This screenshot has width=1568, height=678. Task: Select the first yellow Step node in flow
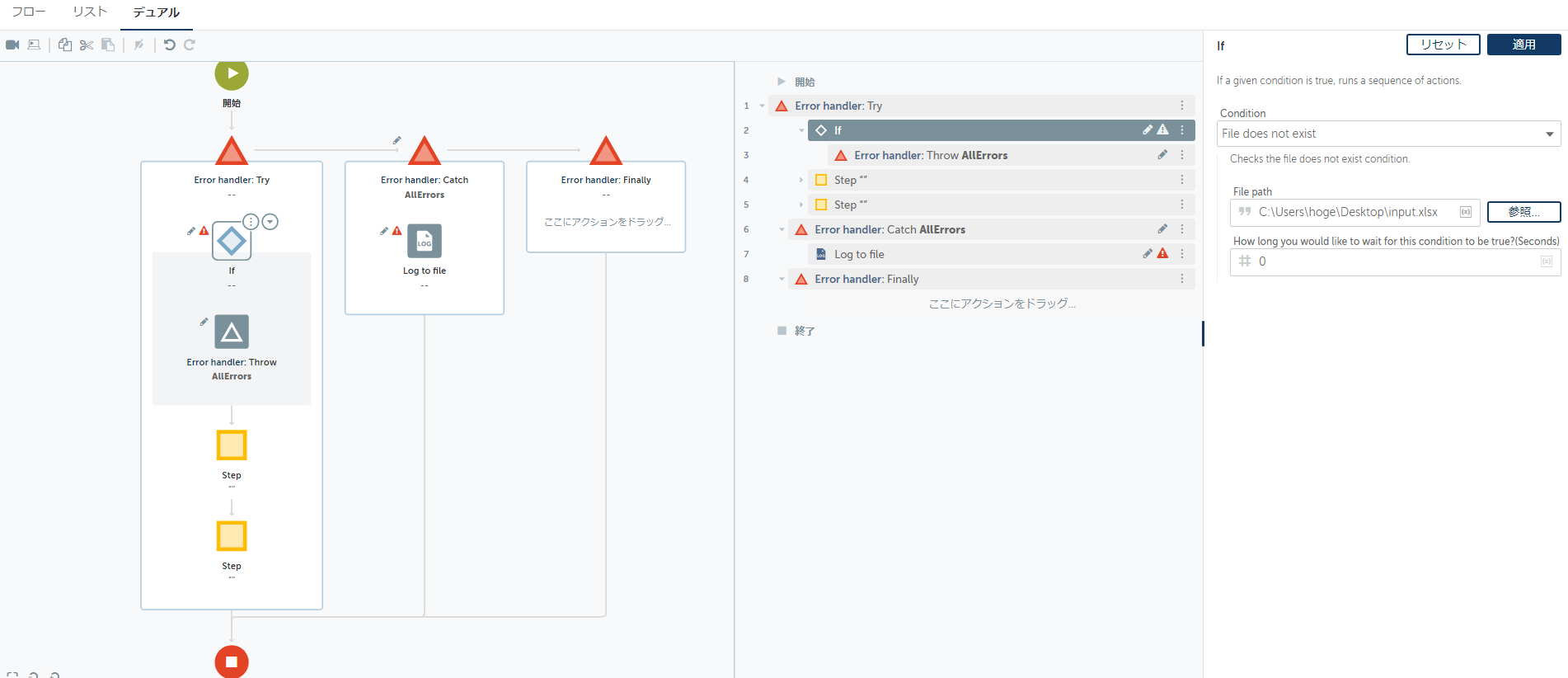[x=232, y=445]
